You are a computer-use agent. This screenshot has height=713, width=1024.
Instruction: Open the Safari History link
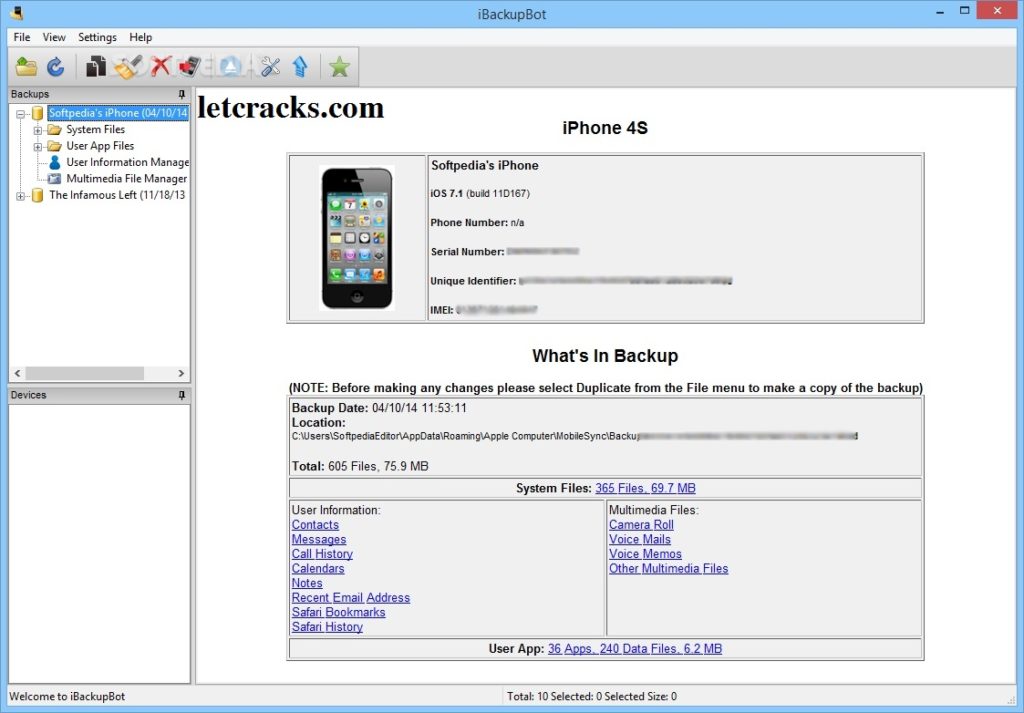[x=327, y=627]
